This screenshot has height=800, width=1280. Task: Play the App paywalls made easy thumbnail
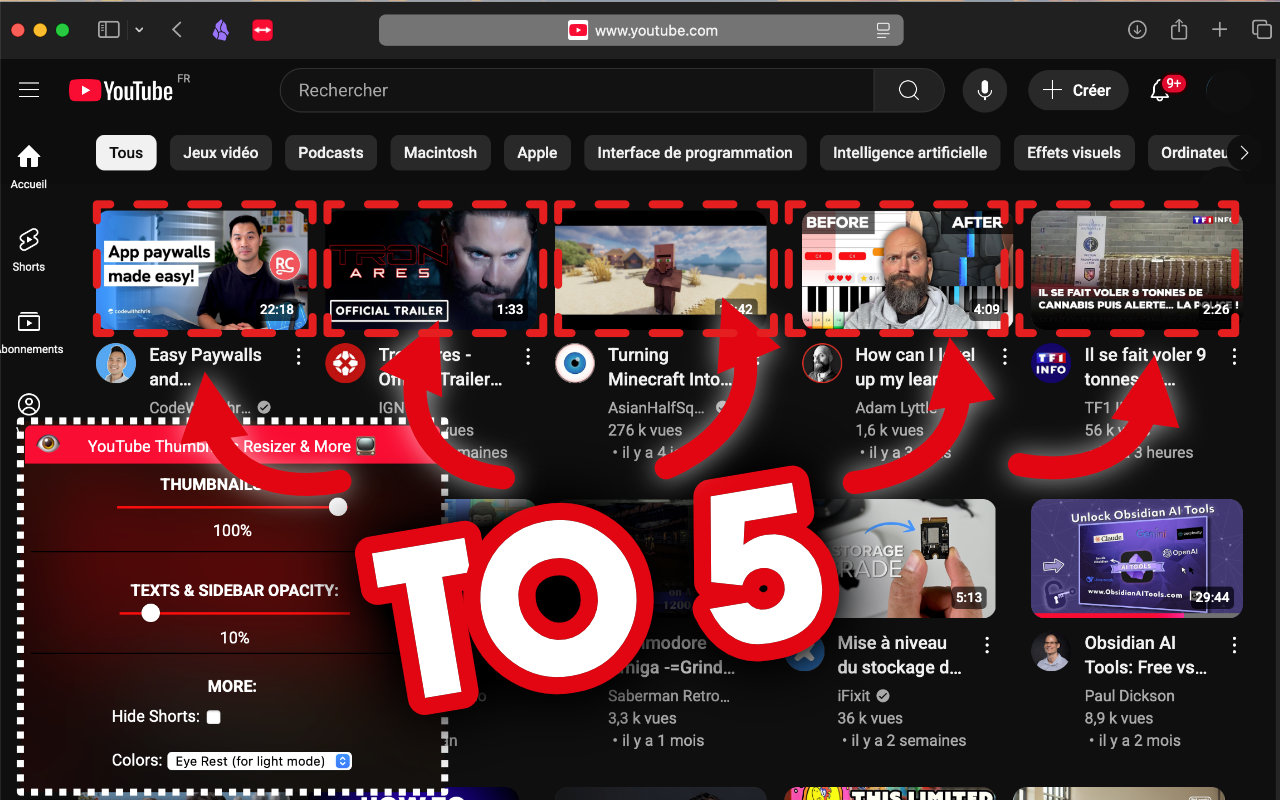coord(202,270)
